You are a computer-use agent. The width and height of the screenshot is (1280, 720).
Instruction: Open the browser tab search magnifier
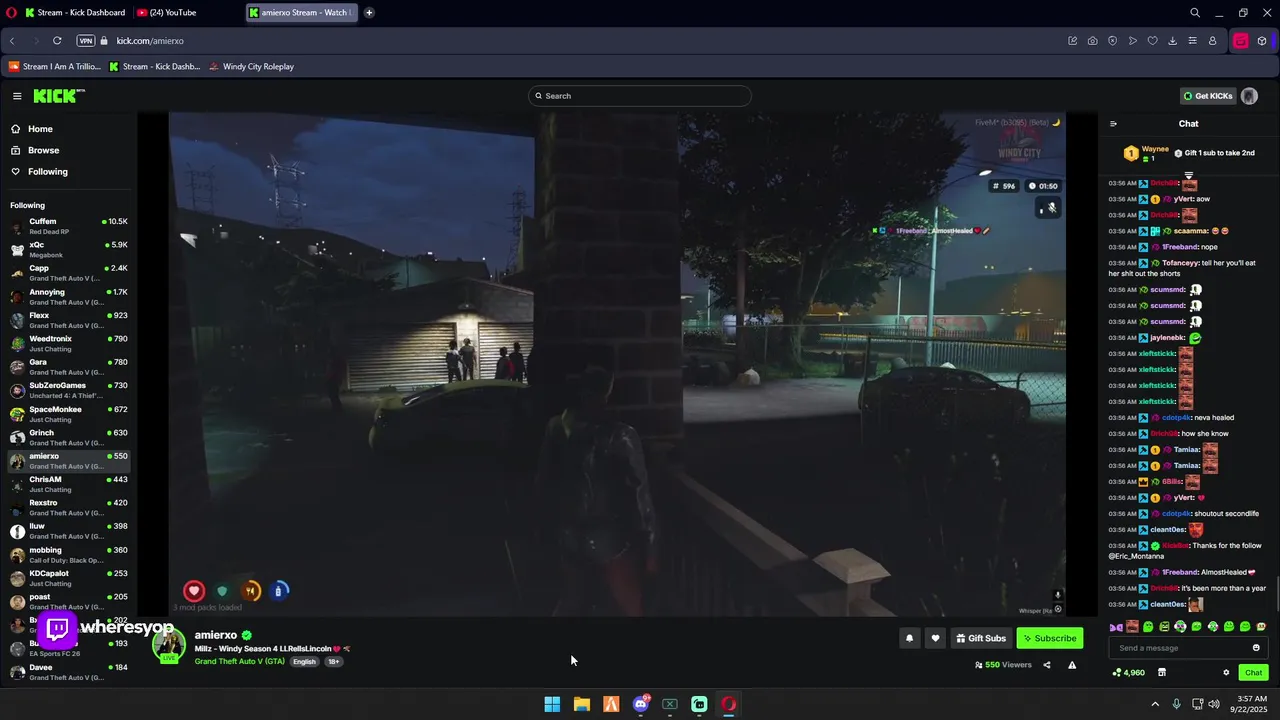(x=1195, y=13)
